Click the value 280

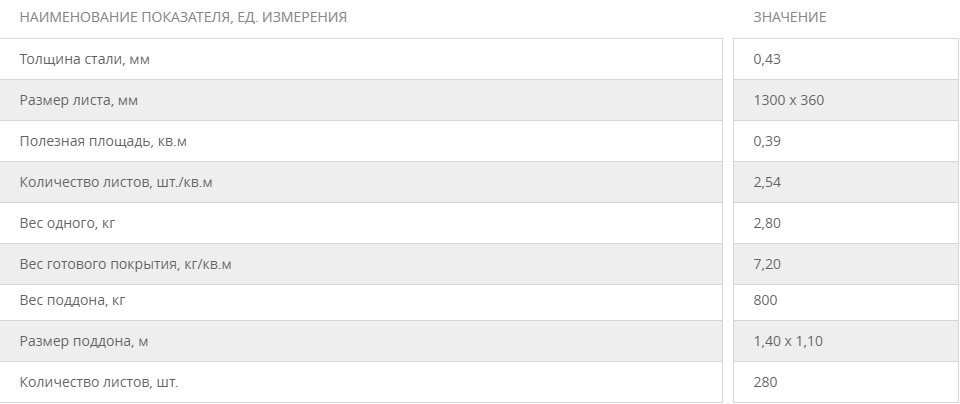tap(765, 383)
